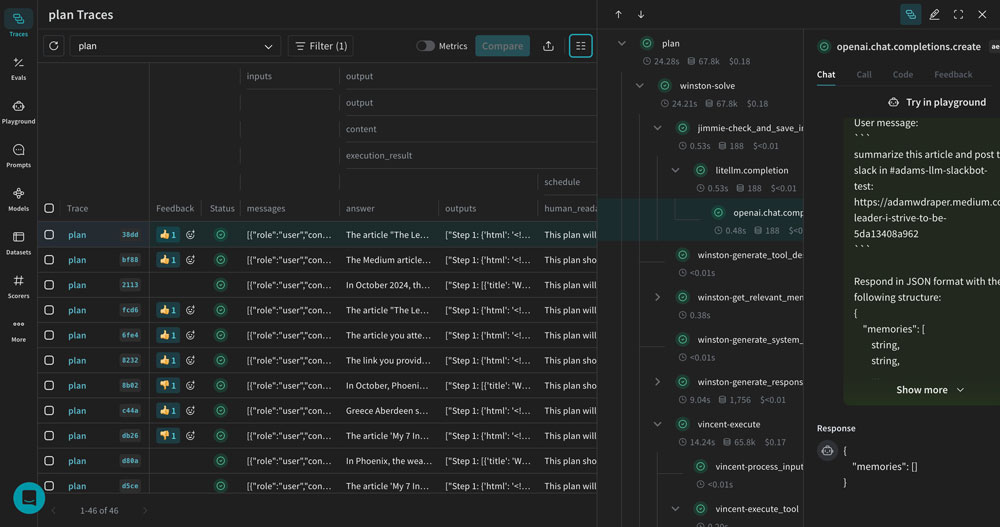Select the vincent-execute trace node
The image size is (1000, 527).
tap(728, 424)
